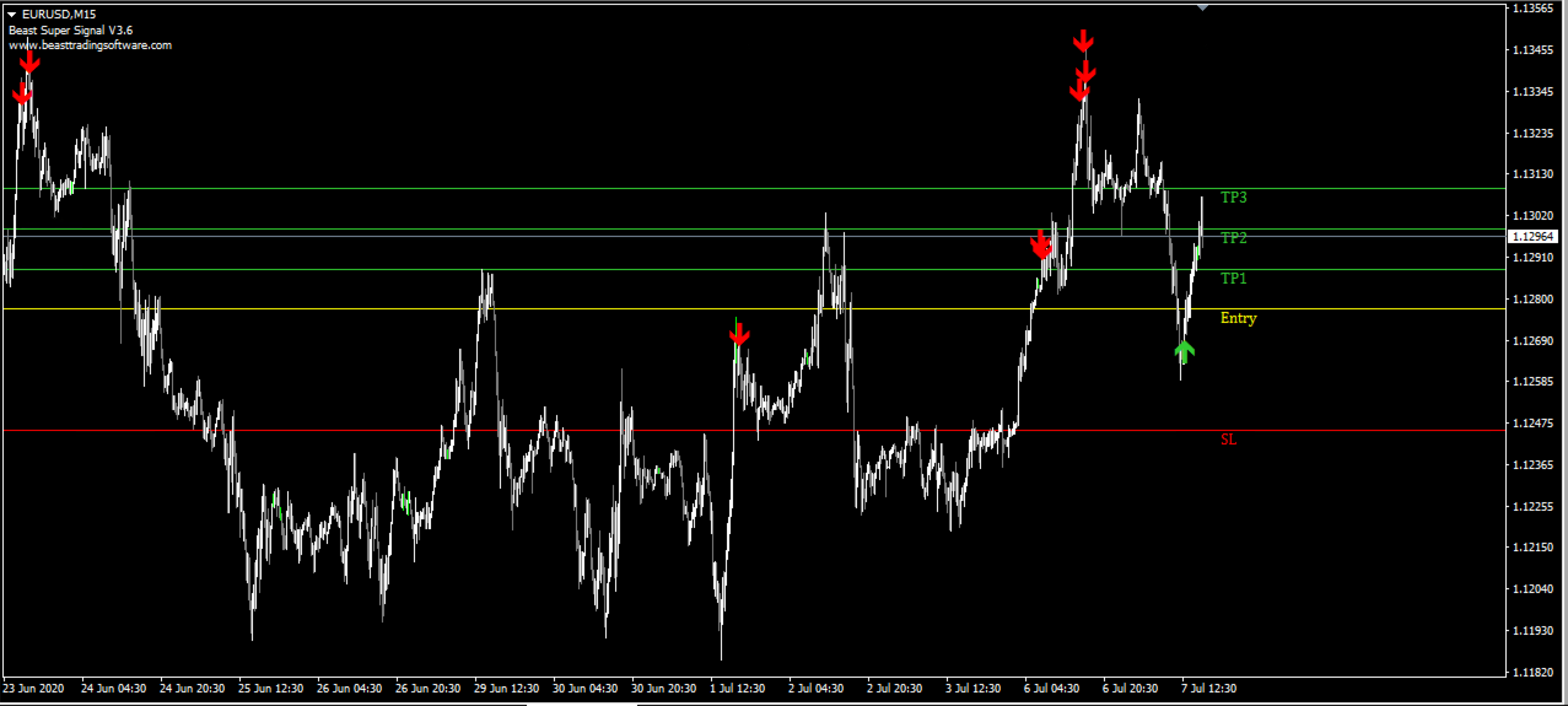Screen dimensions: 1568x706
Task: Click the topmost red sell arrow at the chart's highest peak
Action: (x=1083, y=41)
